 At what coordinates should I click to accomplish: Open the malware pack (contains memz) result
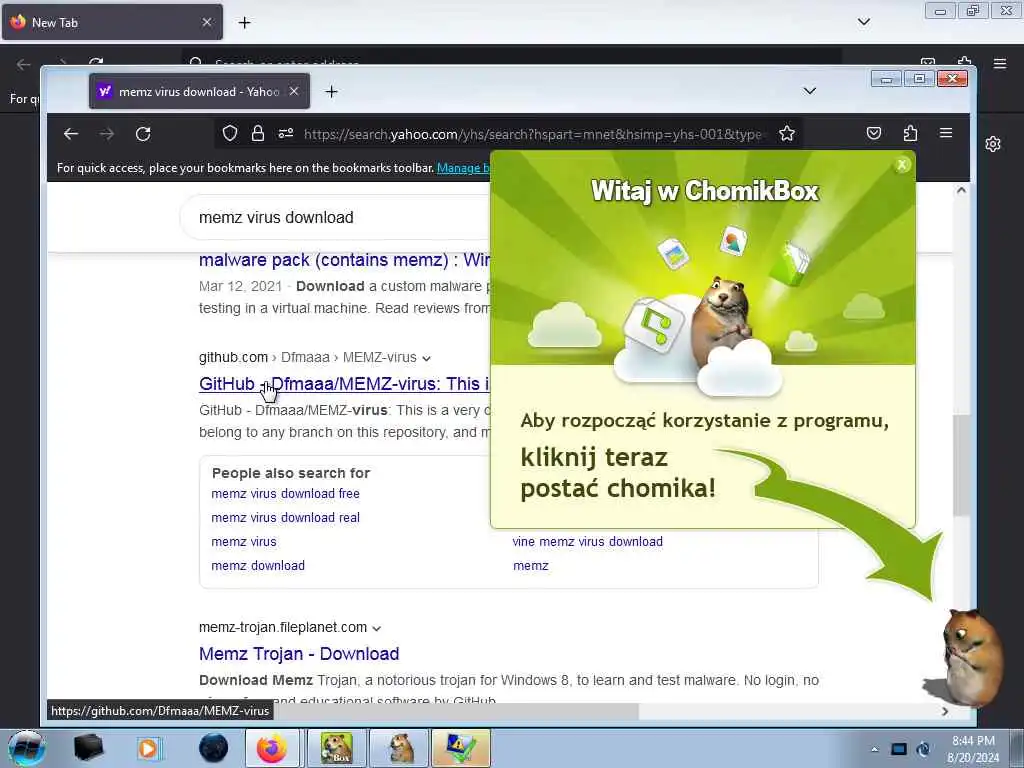(x=344, y=260)
